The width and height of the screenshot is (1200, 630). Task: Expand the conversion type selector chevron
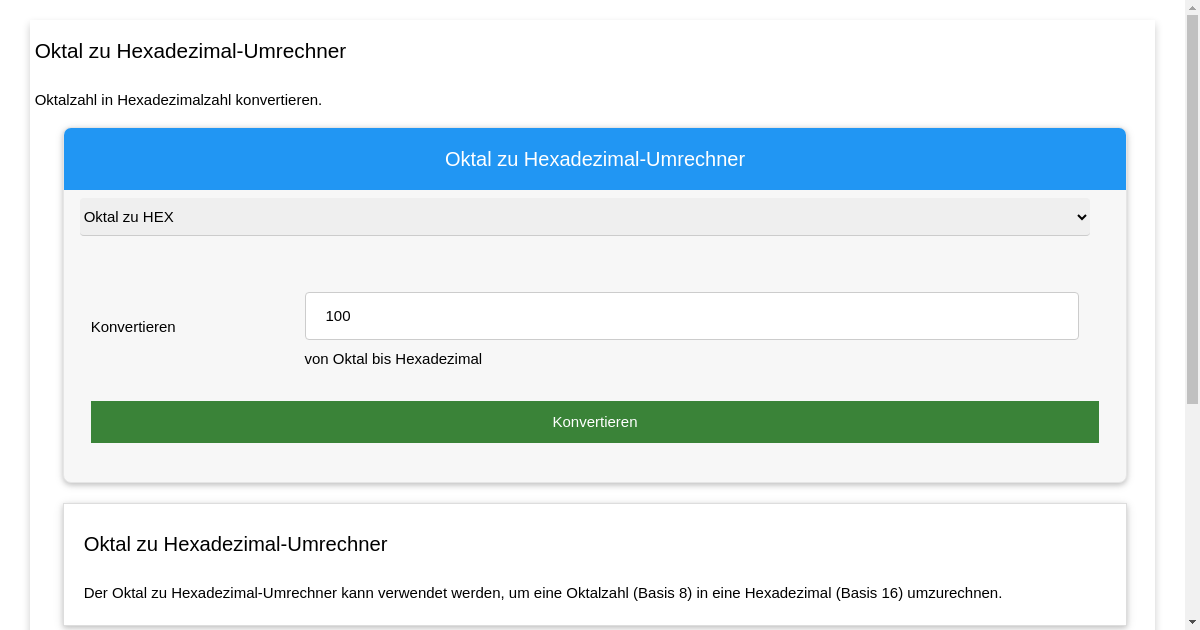(x=1081, y=217)
